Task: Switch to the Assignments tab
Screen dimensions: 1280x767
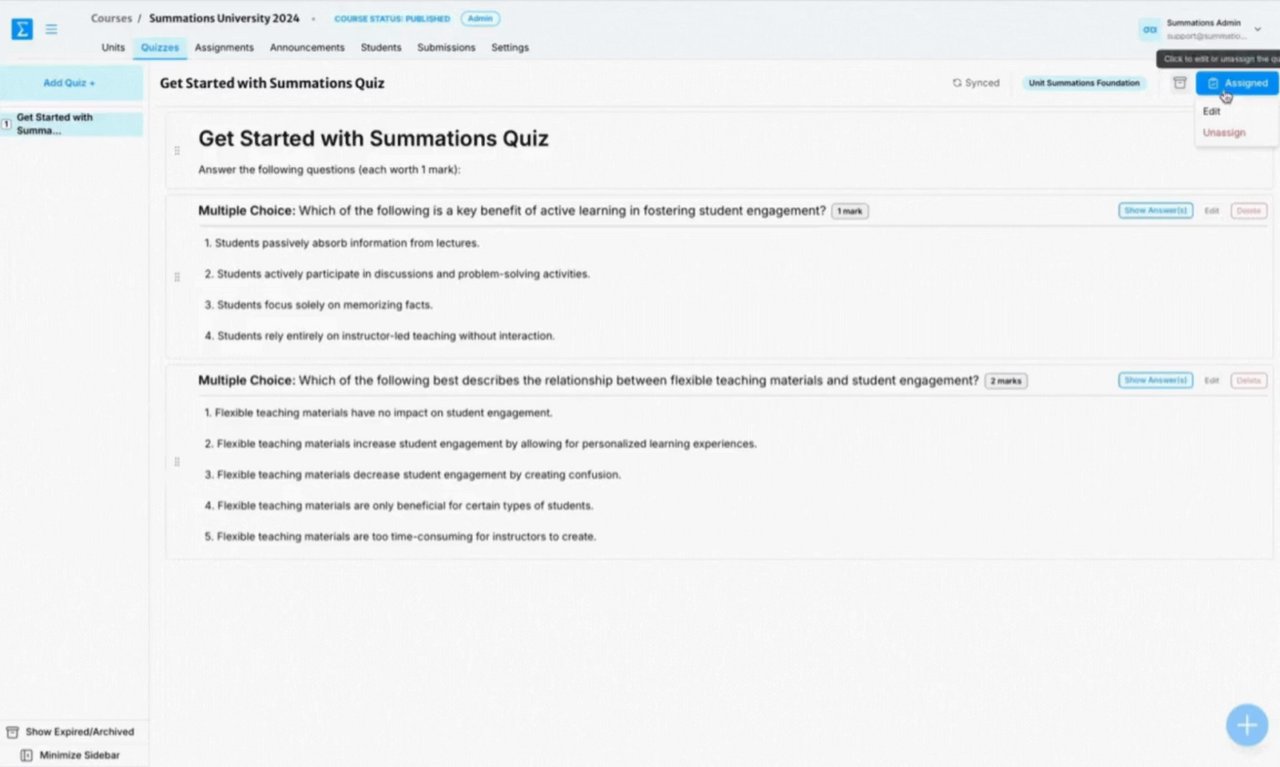Action: 224,47
